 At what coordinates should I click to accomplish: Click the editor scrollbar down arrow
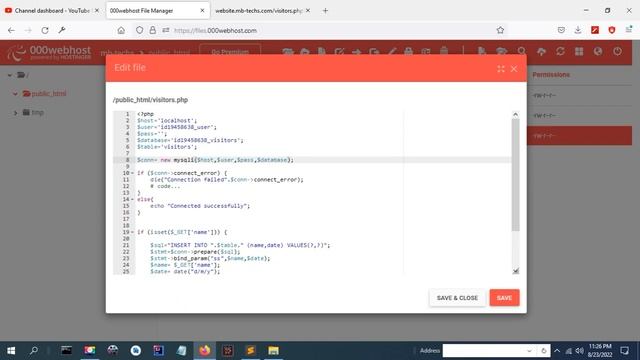tap(516, 271)
